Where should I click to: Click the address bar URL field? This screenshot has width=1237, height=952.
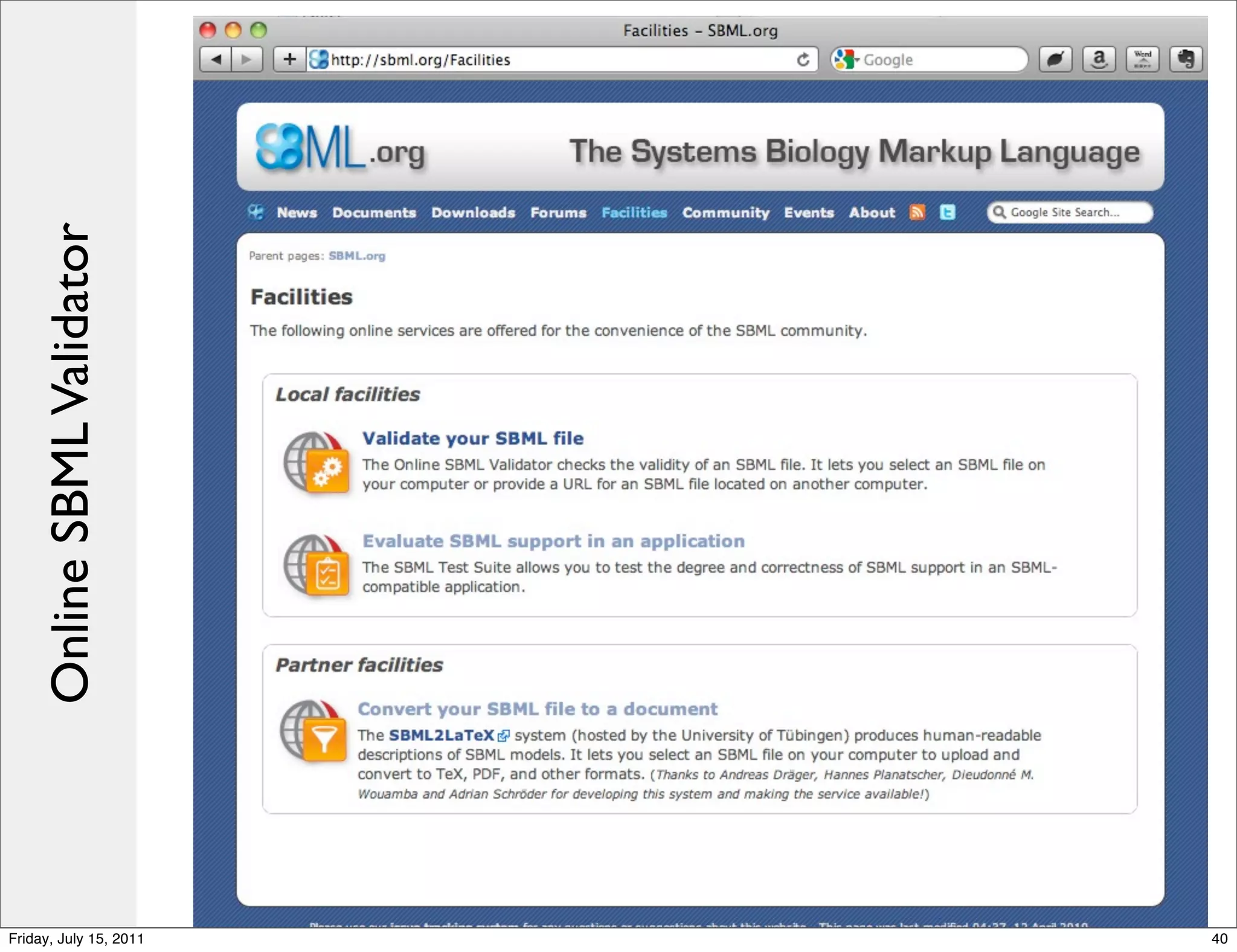click(x=562, y=59)
